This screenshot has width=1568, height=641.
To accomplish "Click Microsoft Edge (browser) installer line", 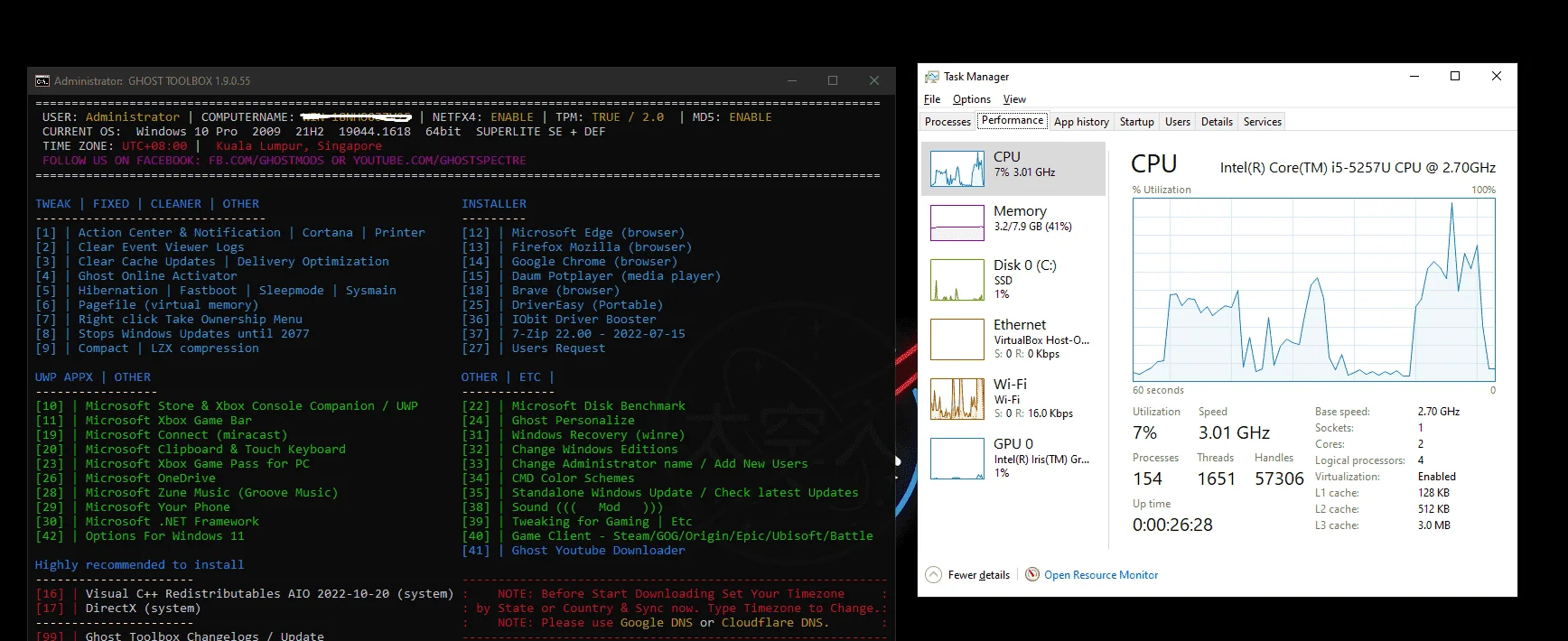I will click(x=574, y=232).
